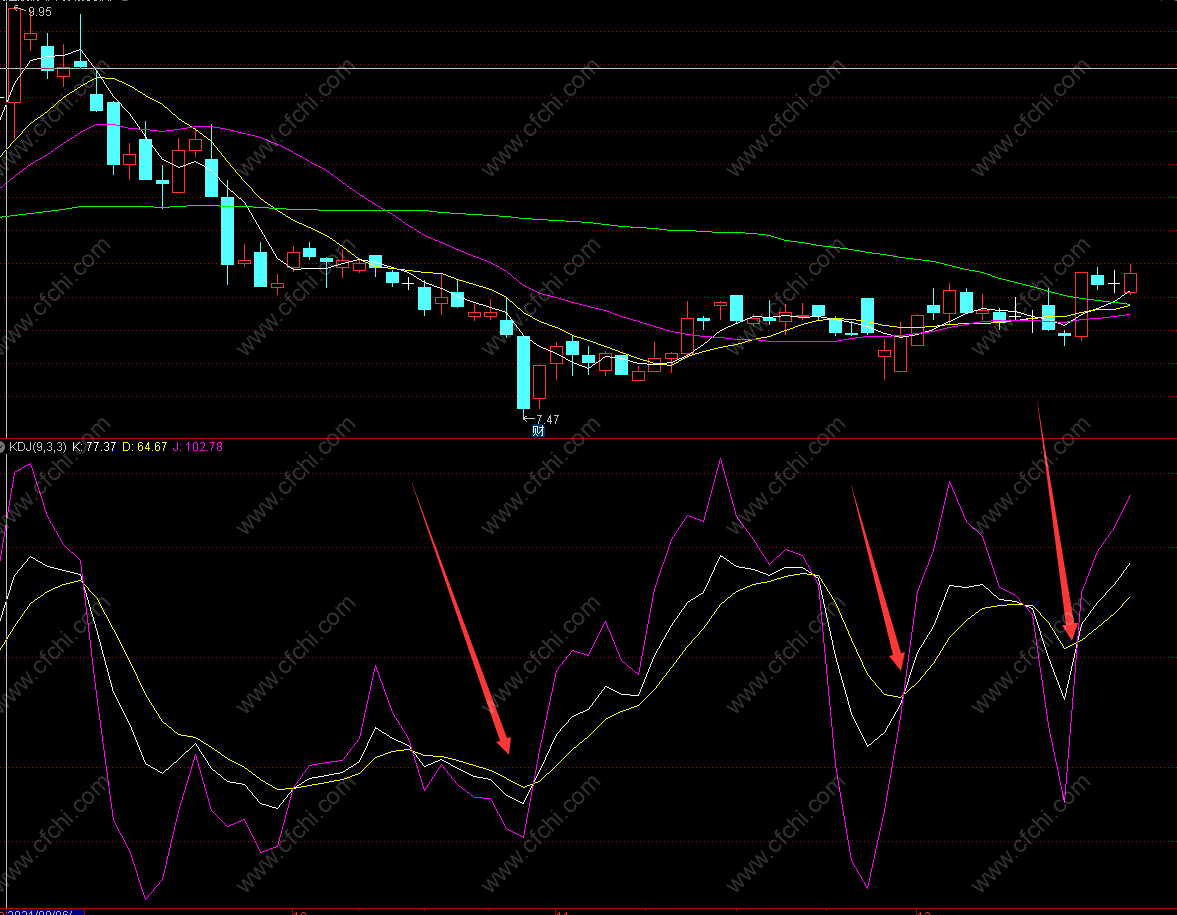Click the highlighted date label on time axis

(x=44, y=912)
